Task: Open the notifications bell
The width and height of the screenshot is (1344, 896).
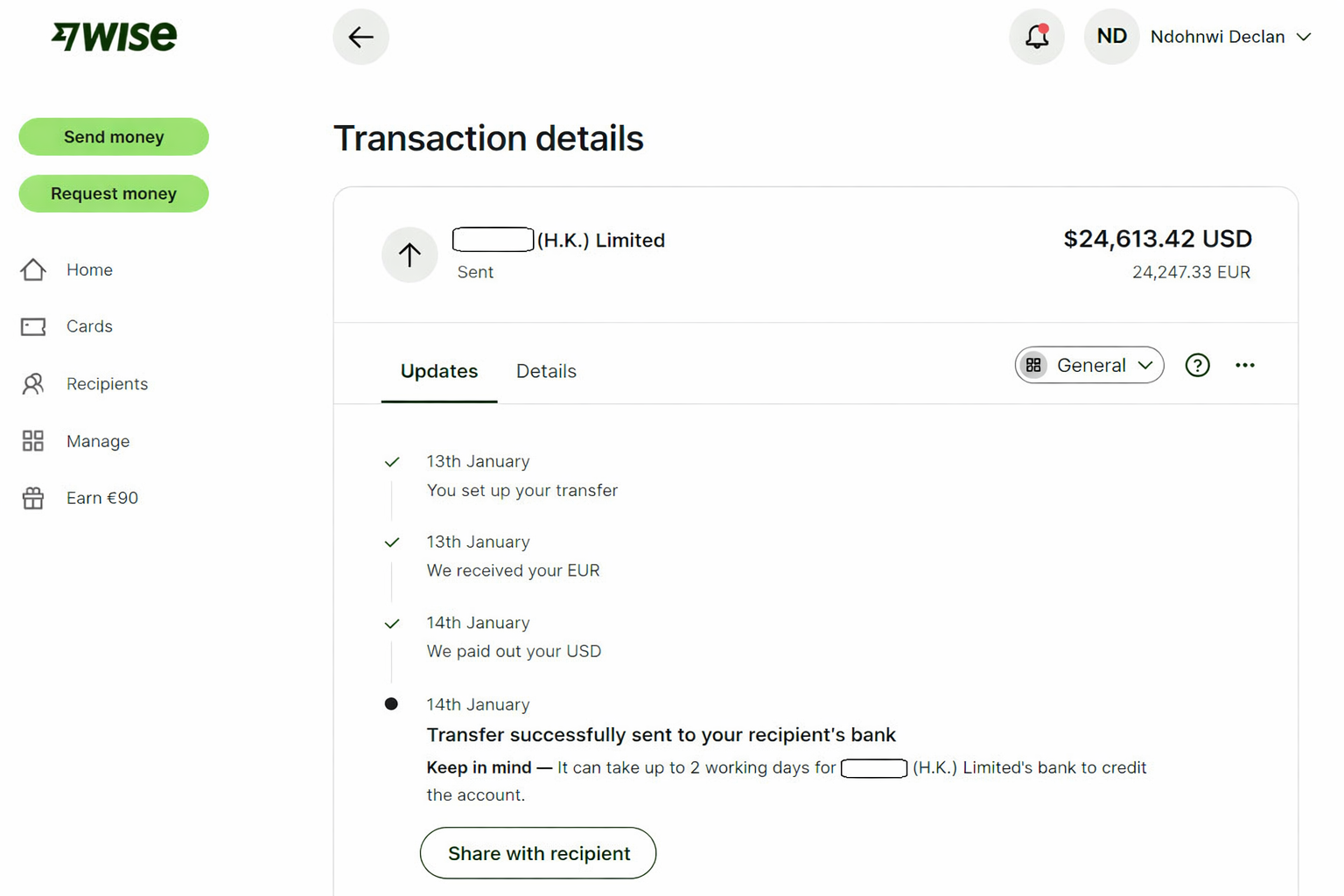Action: click(x=1036, y=36)
